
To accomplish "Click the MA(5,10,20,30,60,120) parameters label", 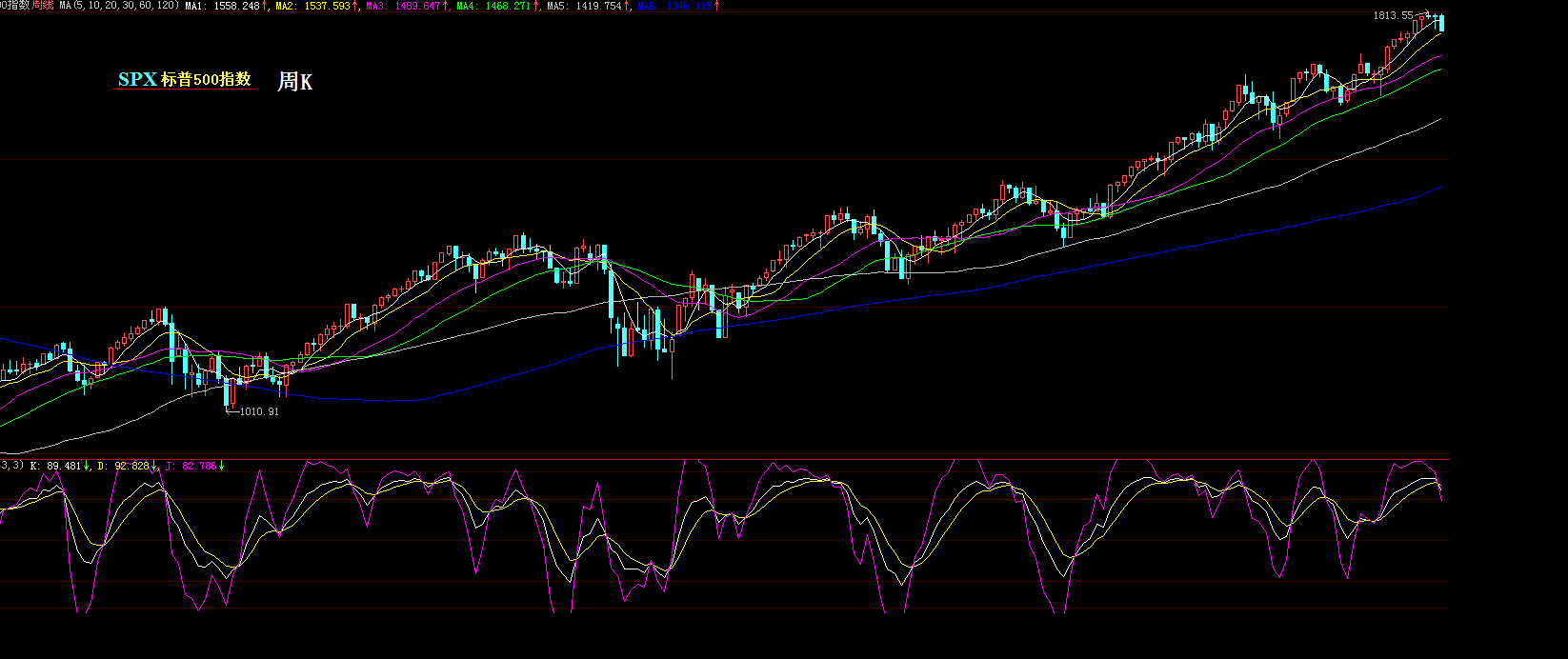I will [x=120, y=6].
